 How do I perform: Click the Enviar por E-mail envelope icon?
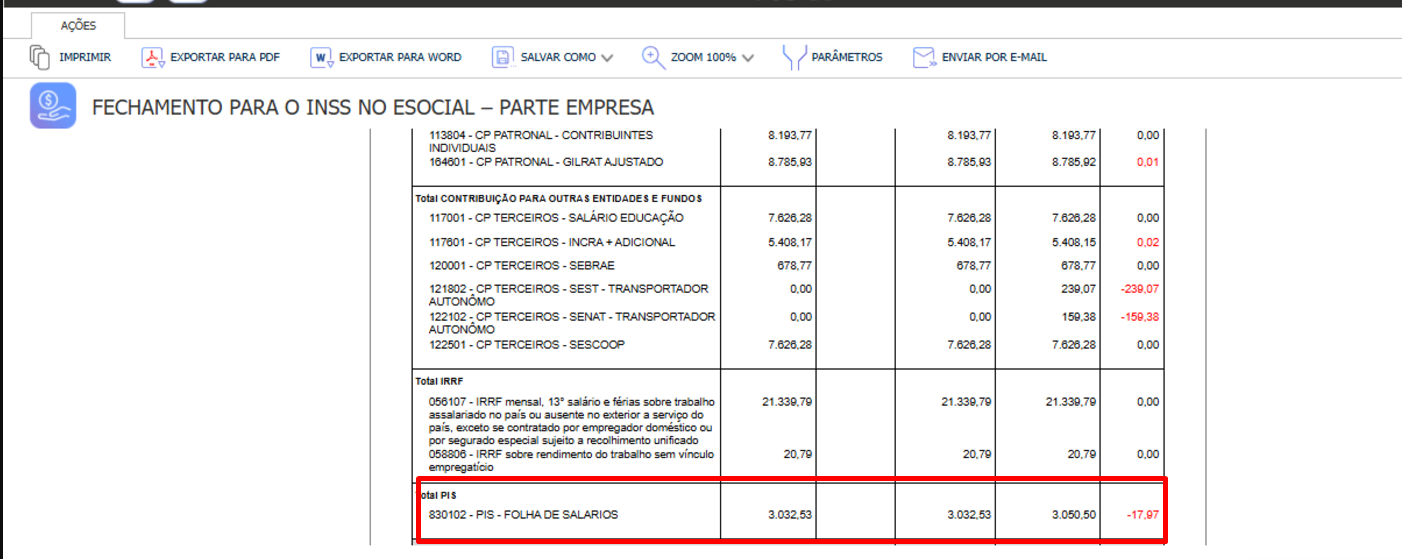[923, 58]
